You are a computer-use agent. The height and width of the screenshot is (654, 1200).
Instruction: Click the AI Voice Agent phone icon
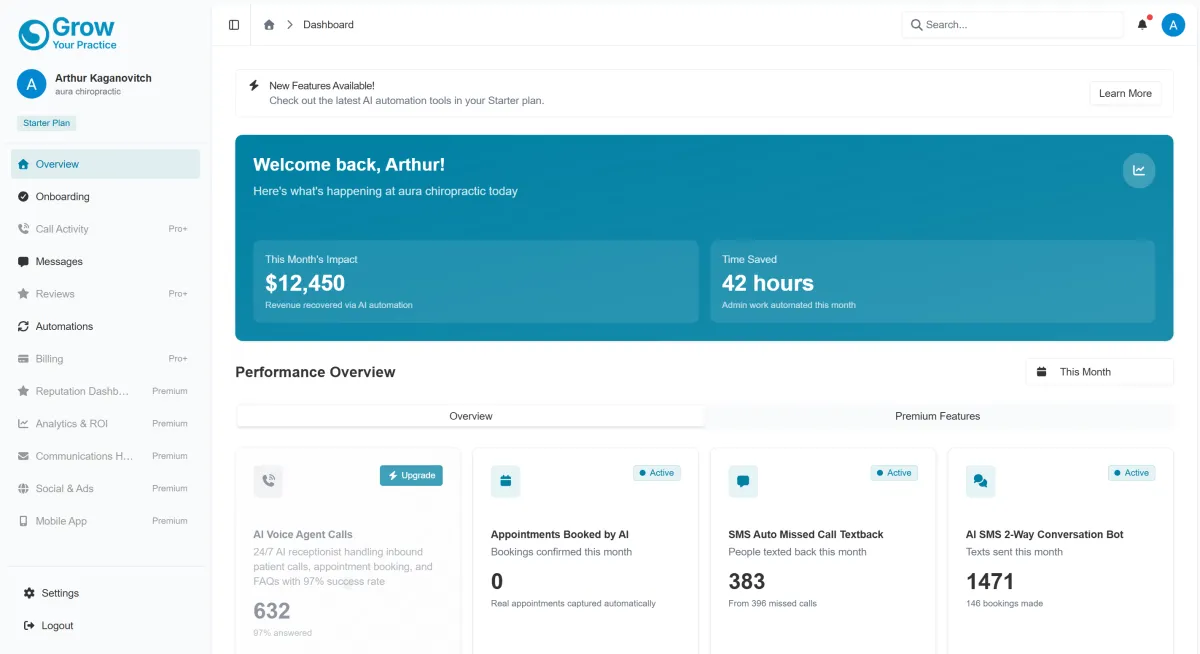[x=268, y=481]
